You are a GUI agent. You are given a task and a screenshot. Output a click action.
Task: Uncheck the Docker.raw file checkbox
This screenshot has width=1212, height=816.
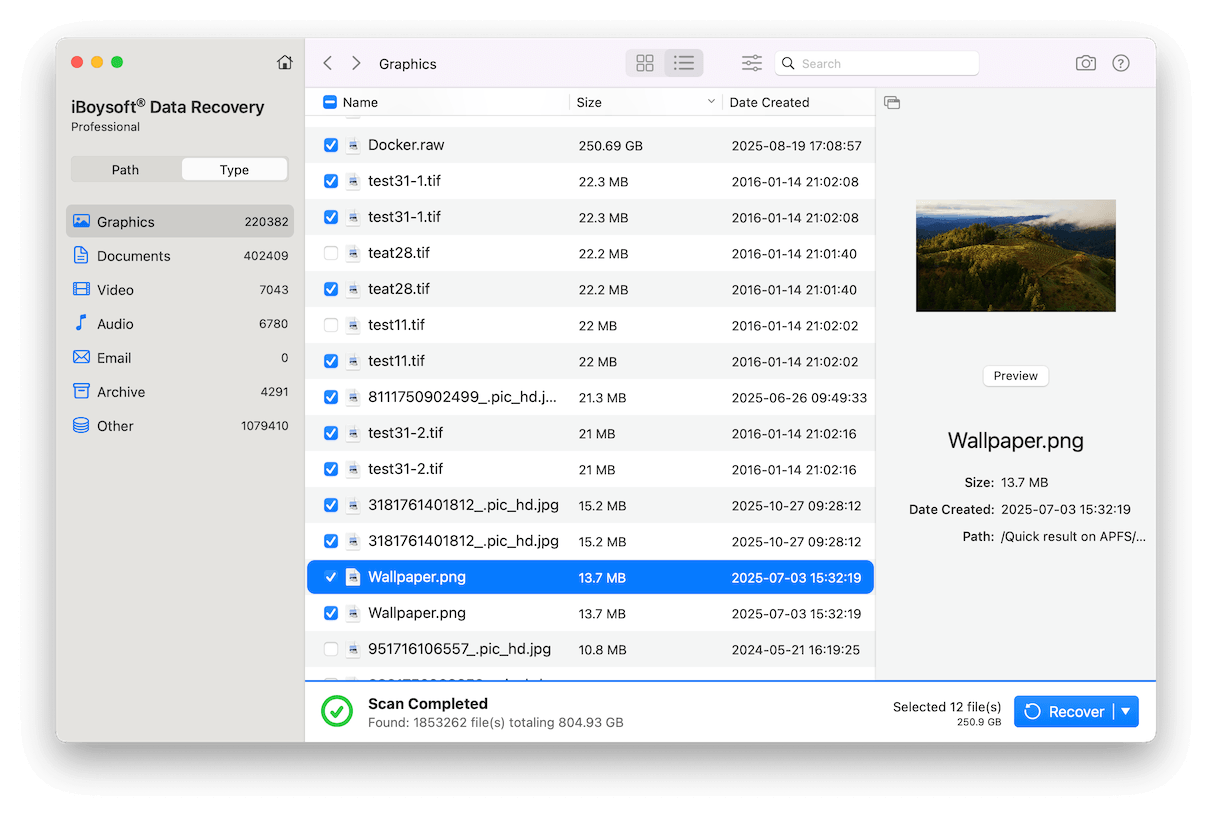click(x=330, y=144)
